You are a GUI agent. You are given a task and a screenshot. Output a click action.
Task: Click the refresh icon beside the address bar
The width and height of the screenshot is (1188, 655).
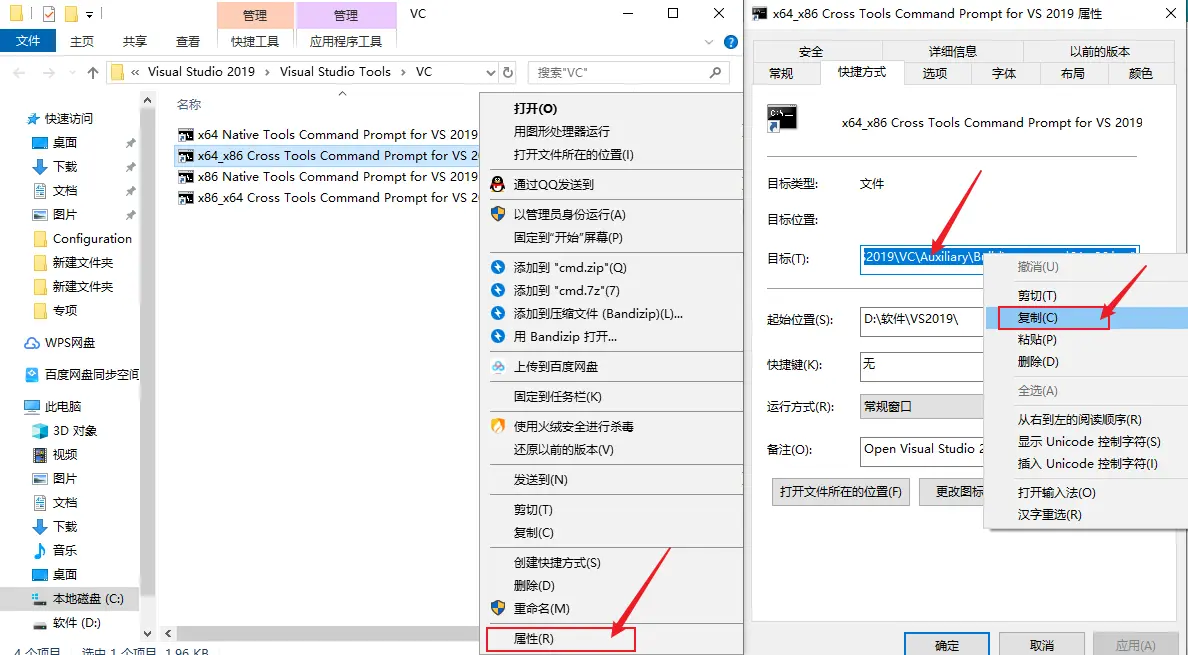point(508,73)
